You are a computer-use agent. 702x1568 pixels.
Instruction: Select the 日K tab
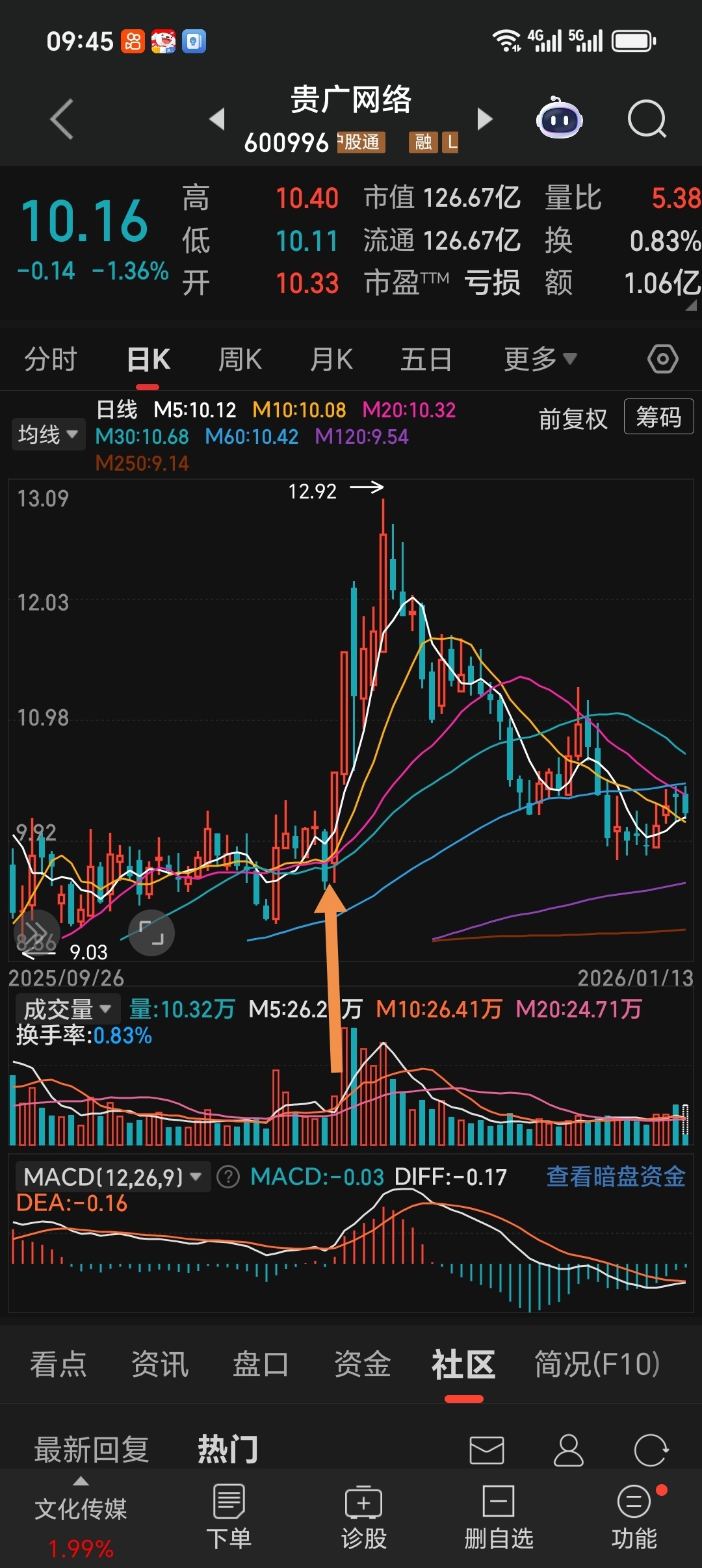[x=149, y=359]
